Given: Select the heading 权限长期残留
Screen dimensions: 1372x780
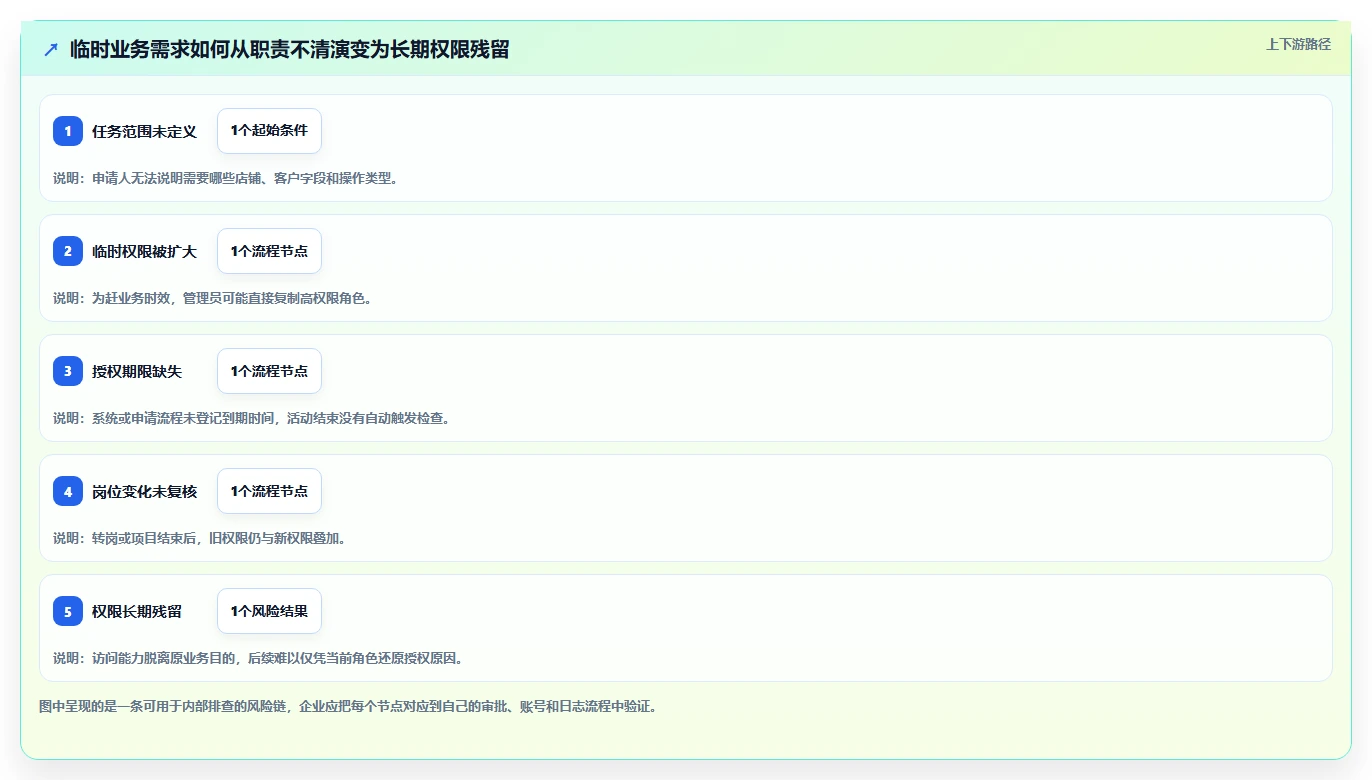Looking at the screenshot, I should click(137, 612).
